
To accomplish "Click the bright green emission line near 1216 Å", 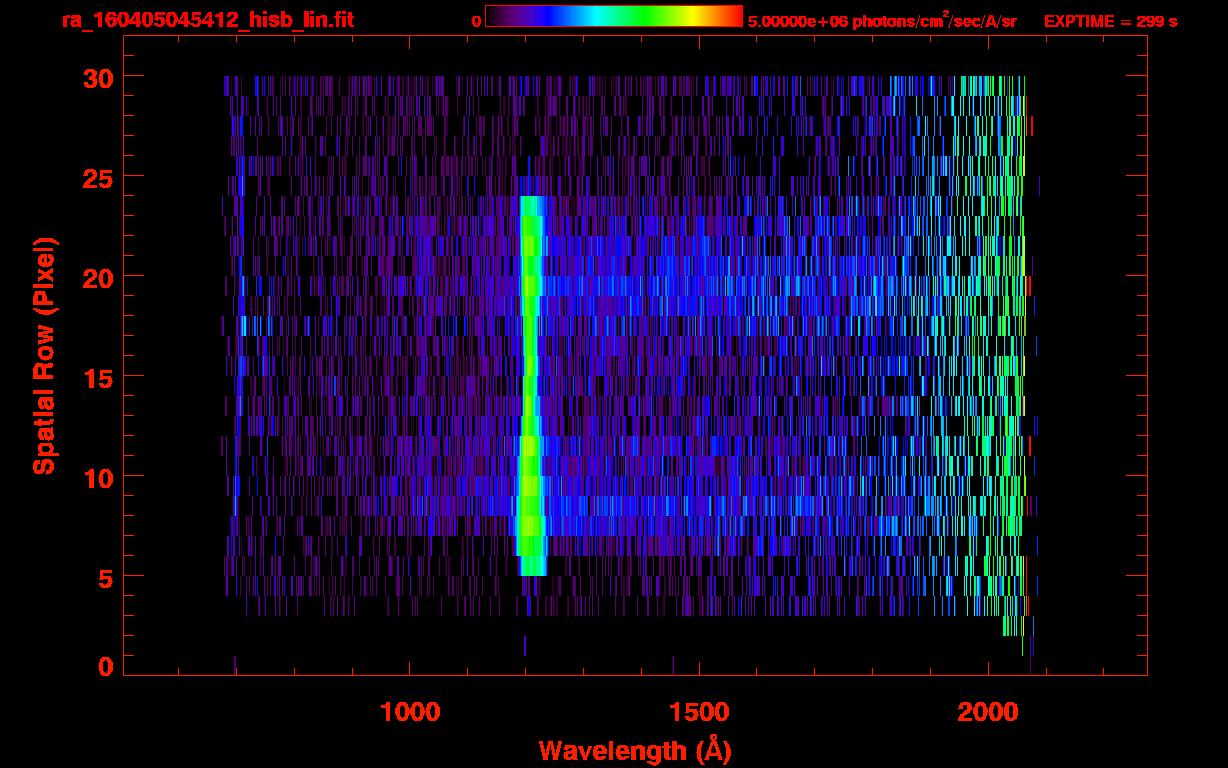I will point(530,385).
